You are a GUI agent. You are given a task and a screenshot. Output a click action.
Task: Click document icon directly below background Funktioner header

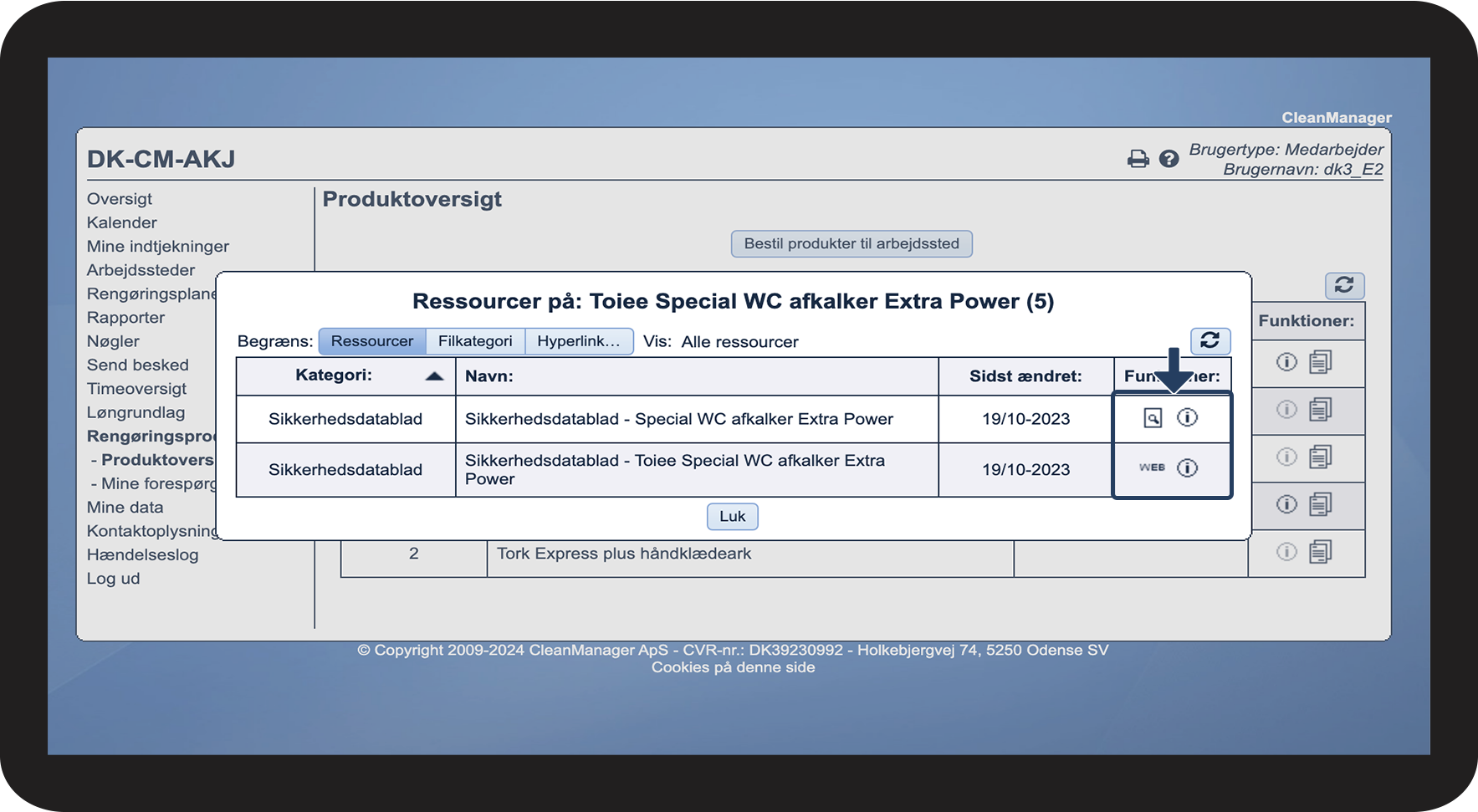point(1321,362)
